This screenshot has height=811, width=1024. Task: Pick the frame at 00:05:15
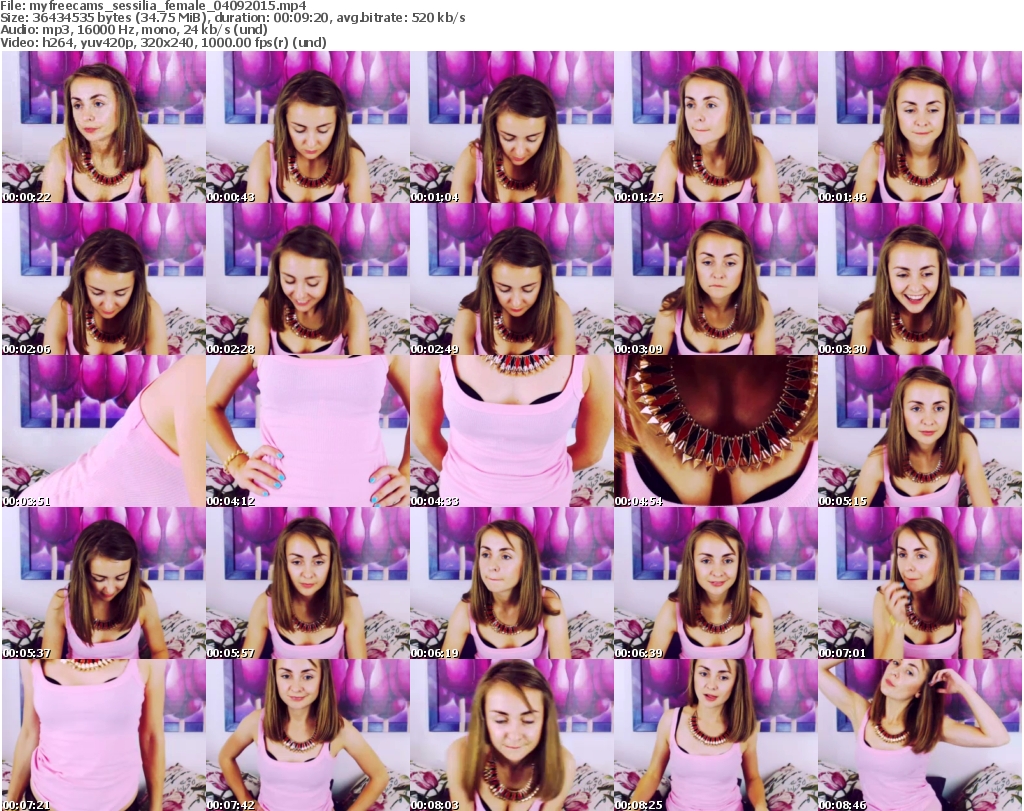coord(920,432)
